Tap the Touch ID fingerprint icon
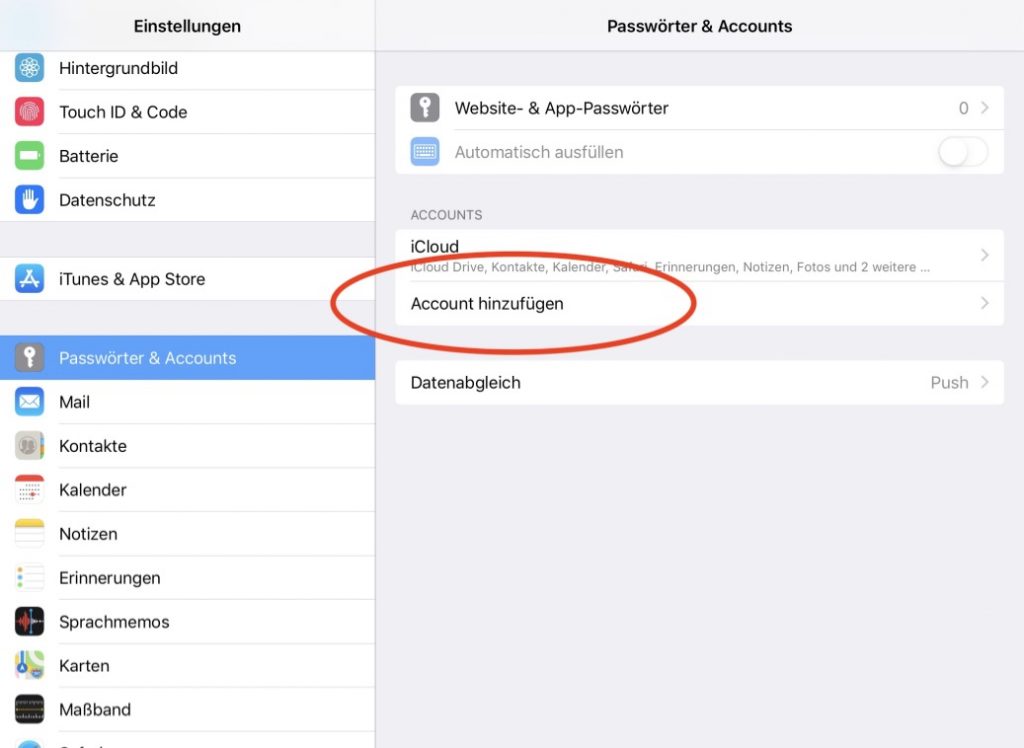Screen dimensions: 1024x748 (29, 112)
